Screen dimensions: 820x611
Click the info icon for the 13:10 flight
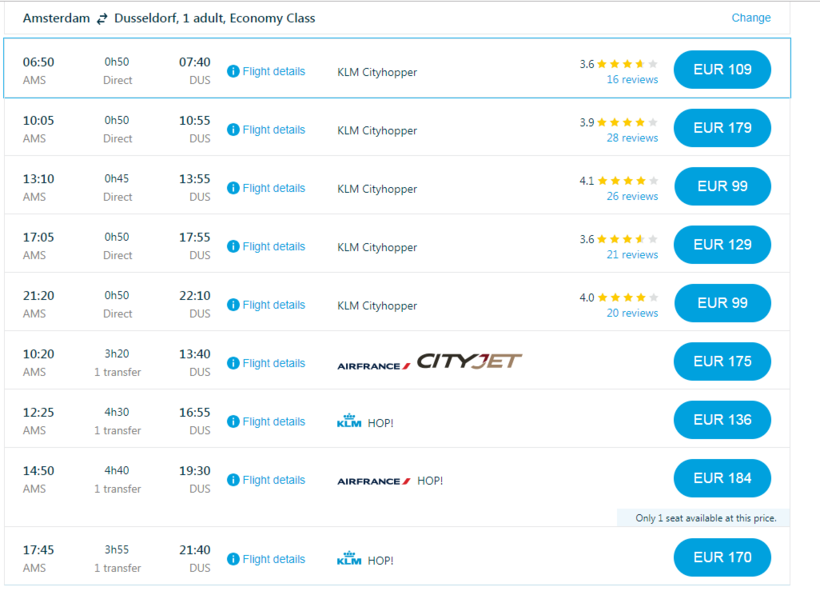(x=233, y=188)
